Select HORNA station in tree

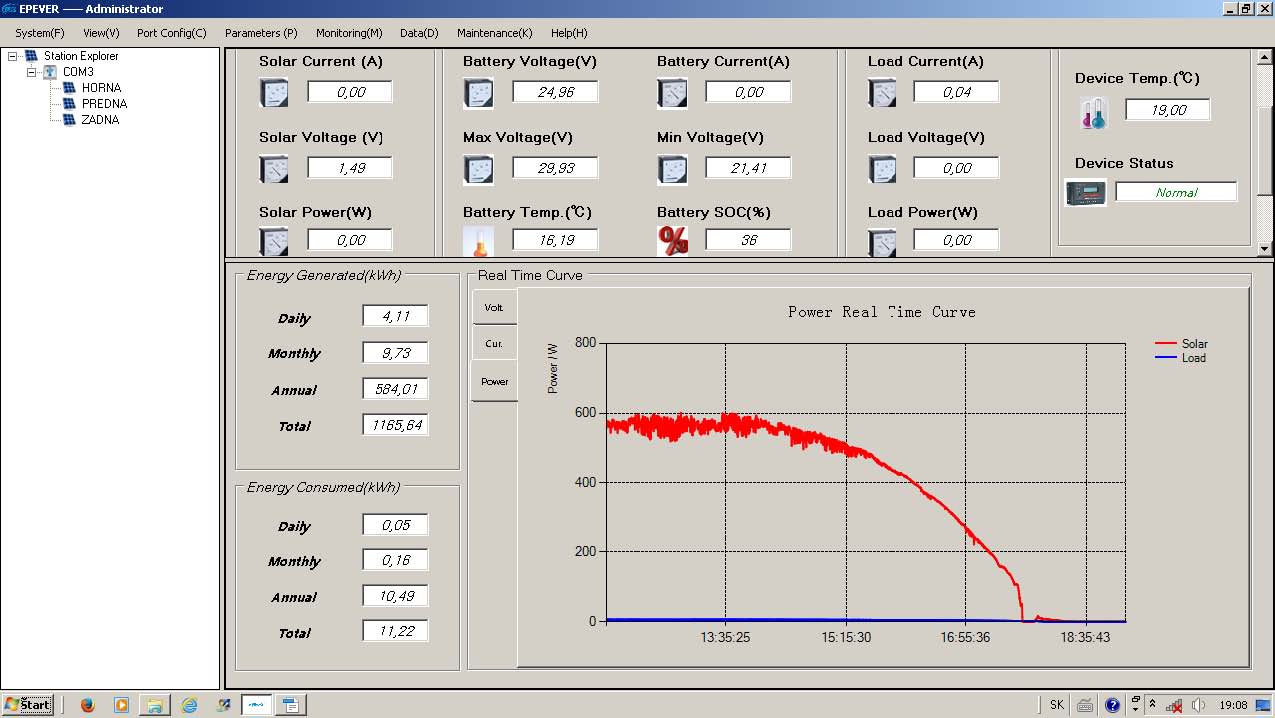point(102,88)
